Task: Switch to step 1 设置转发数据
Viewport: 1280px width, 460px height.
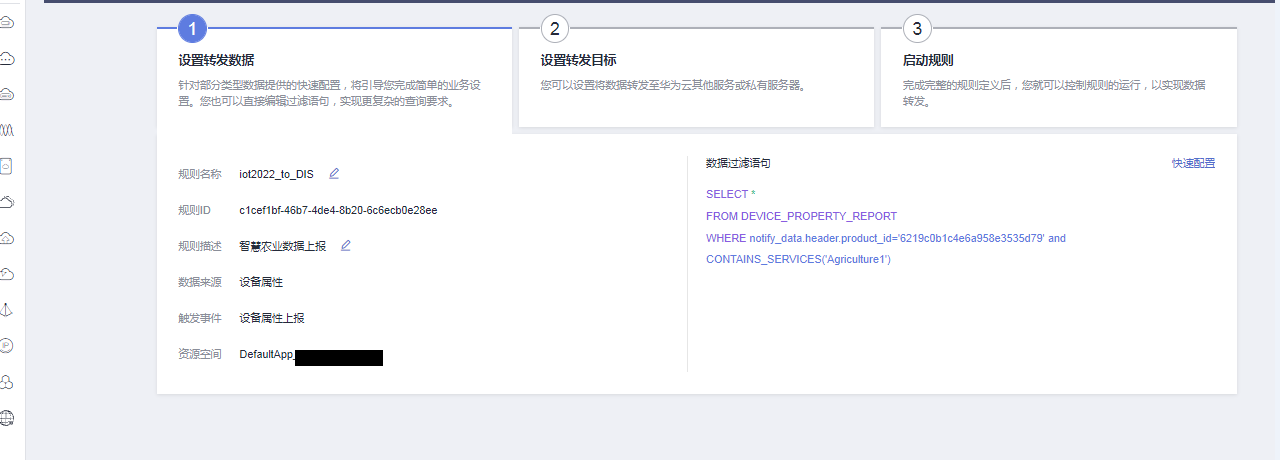Action: coord(334,78)
